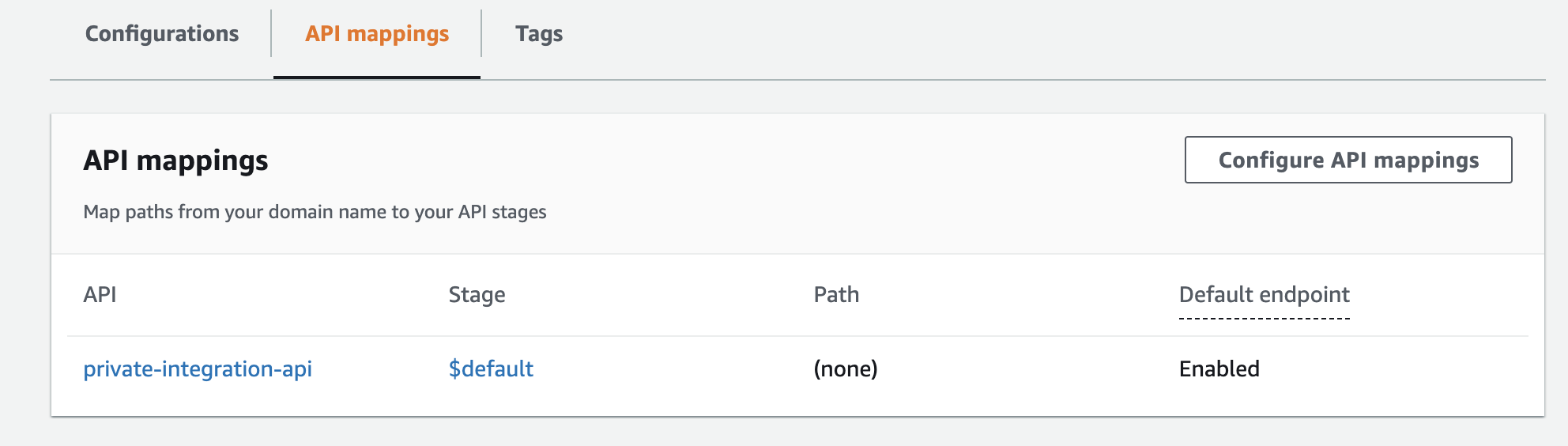This screenshot has width=1568, height=446.
Task: Click the Default endpoint column header
Action: (x=1264, y=294)
